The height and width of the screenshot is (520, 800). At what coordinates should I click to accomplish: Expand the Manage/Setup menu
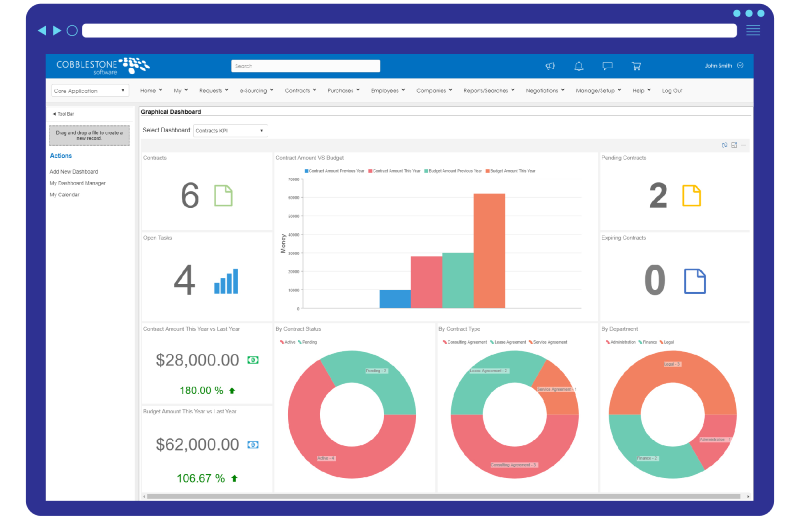point(598,90)
